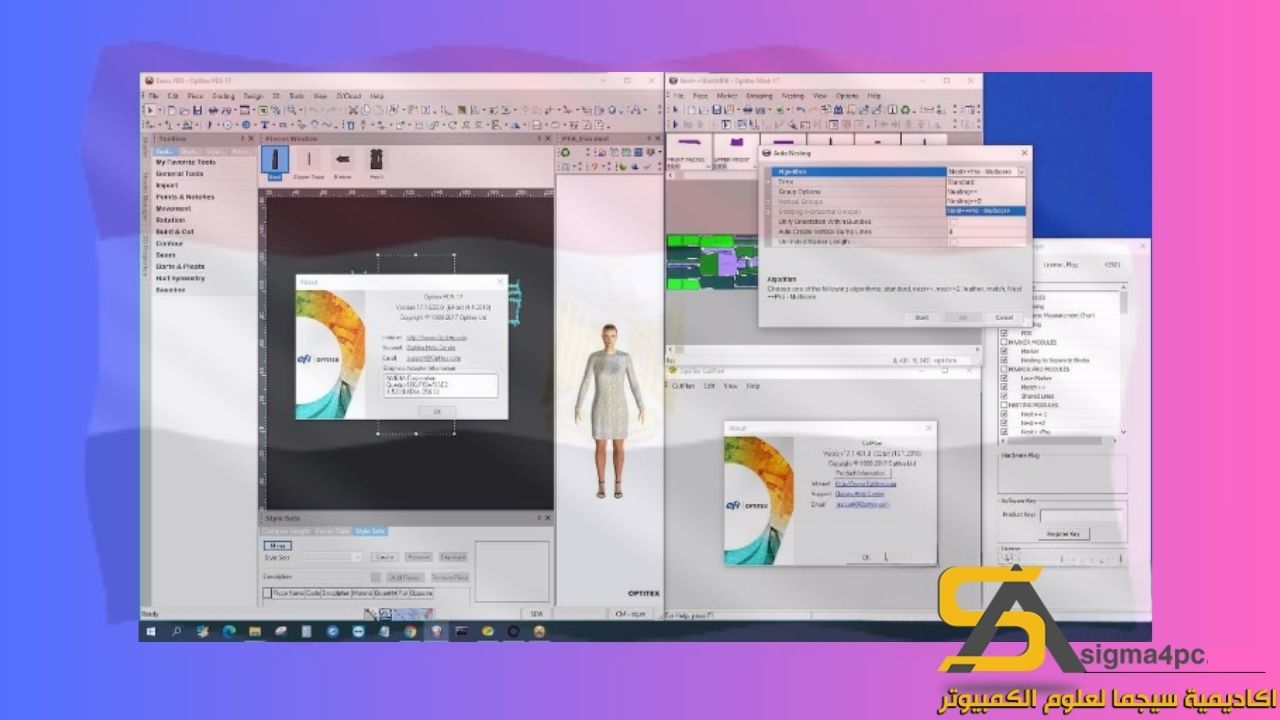Toggle PDS checkbox in license modules list
The image size is (1280, 720).
coord(1004,332)
